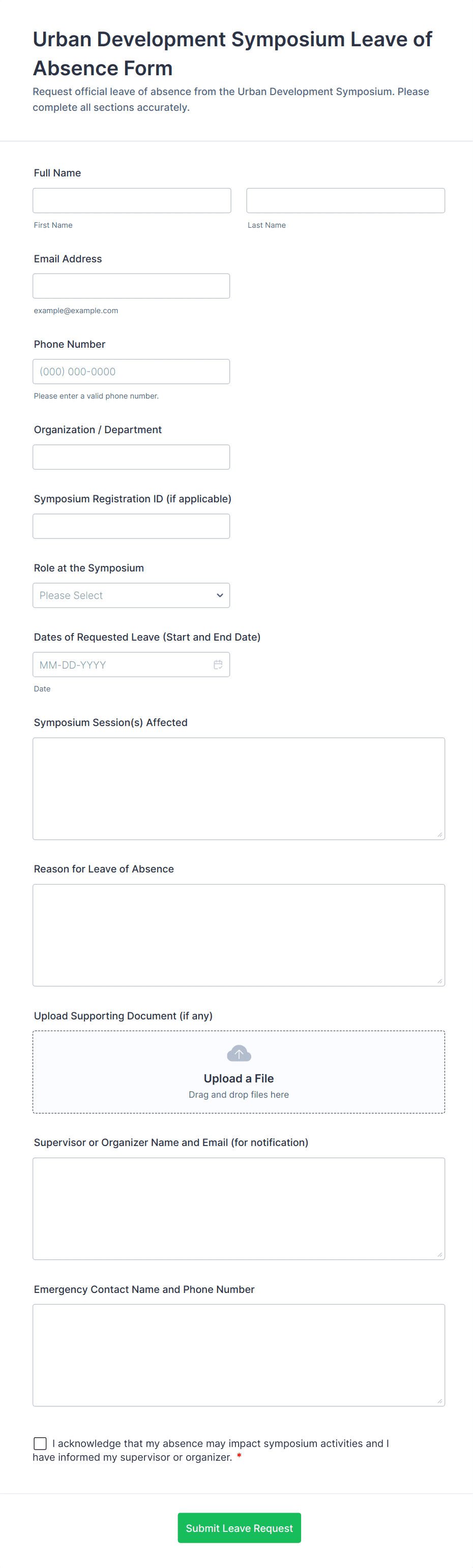Click the Supervisor or Organizer textarea

coord(239,1209)
